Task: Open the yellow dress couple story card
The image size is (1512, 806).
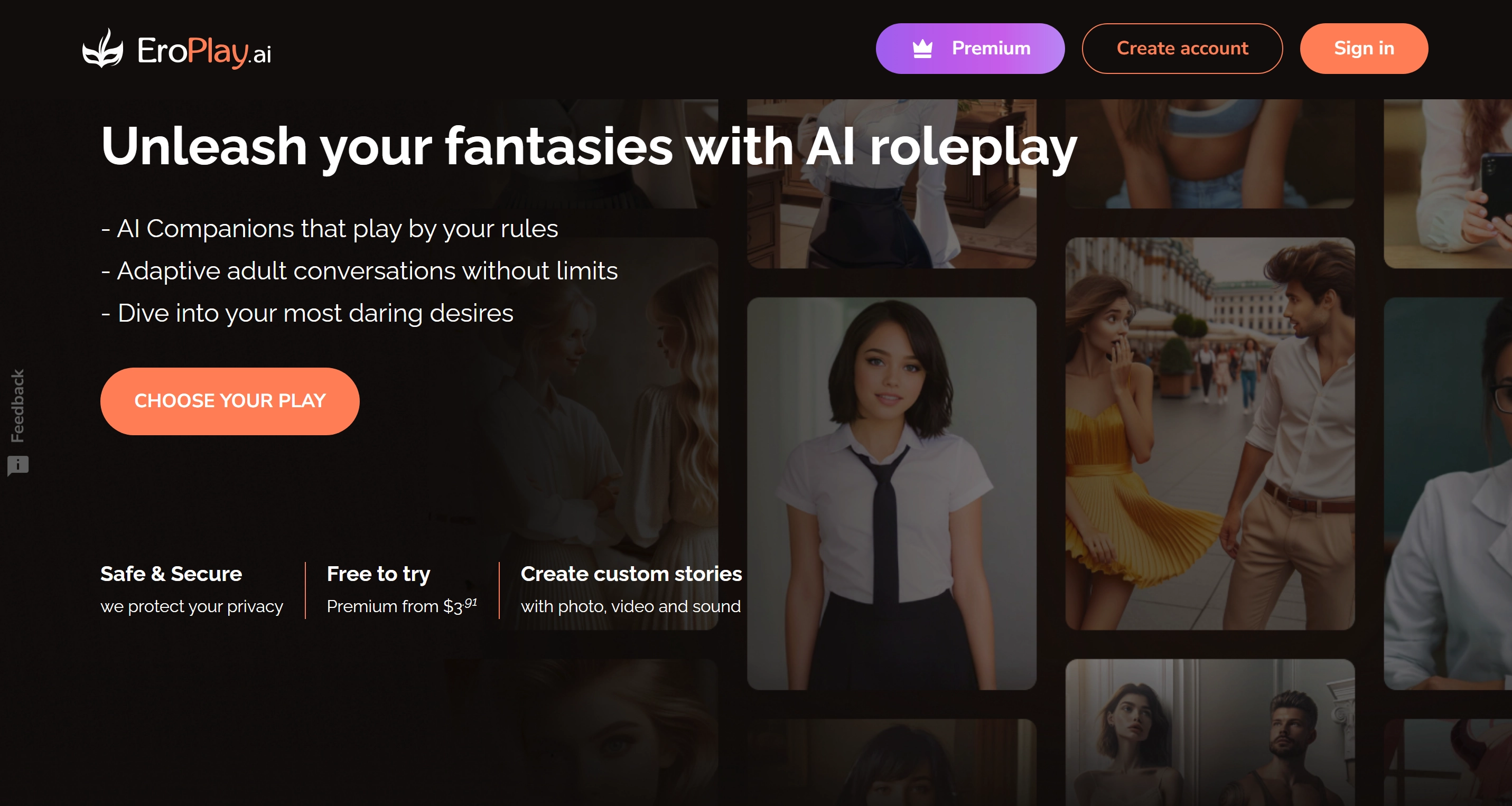Action: (1209, 434)
